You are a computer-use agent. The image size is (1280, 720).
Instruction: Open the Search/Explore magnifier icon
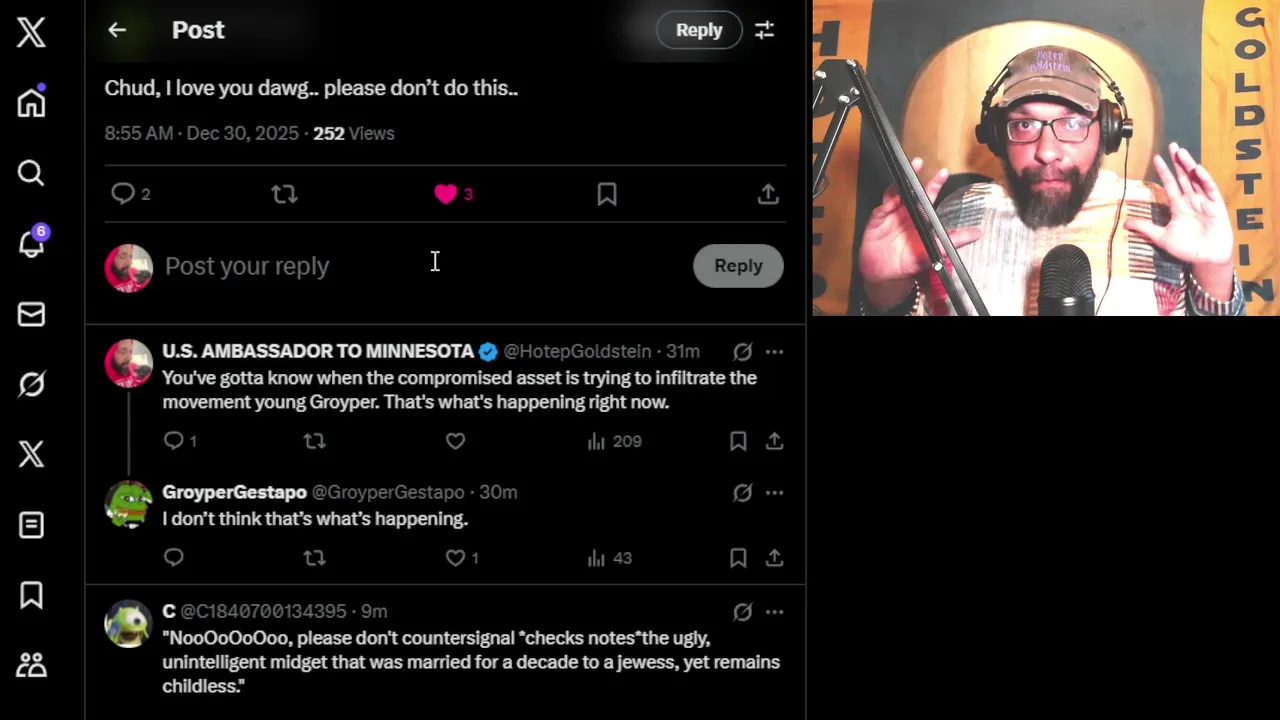point(31,173)
